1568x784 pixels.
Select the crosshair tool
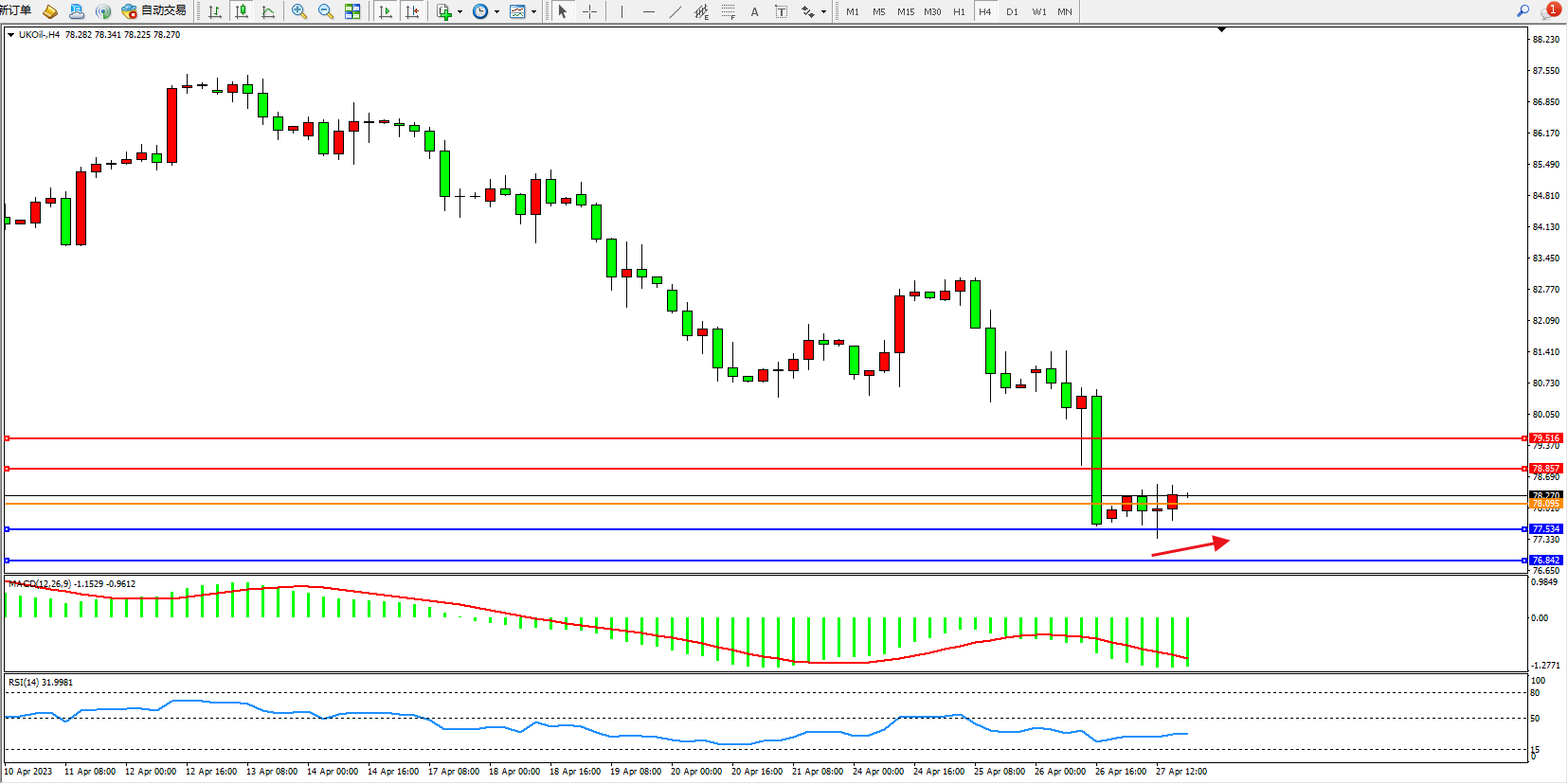(x=589, y=11)
